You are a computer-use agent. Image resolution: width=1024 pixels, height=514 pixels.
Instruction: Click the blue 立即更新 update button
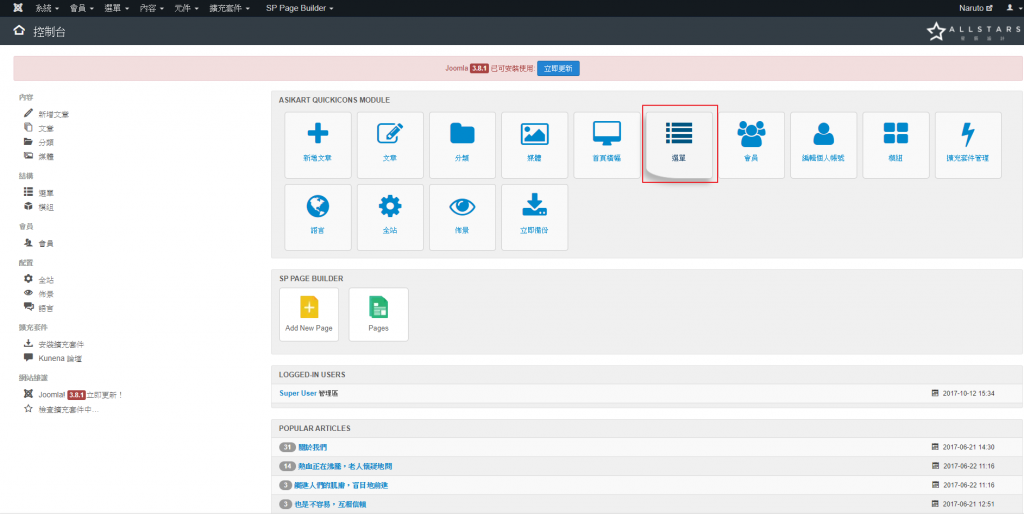tap(558, 68)
